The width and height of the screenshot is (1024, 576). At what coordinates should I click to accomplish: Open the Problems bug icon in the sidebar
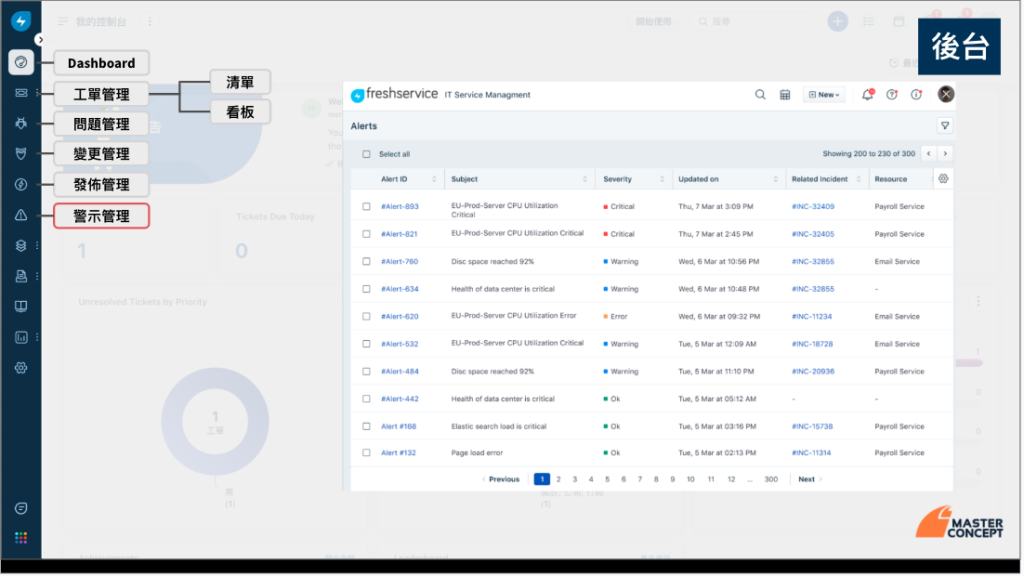coord(21,123)
